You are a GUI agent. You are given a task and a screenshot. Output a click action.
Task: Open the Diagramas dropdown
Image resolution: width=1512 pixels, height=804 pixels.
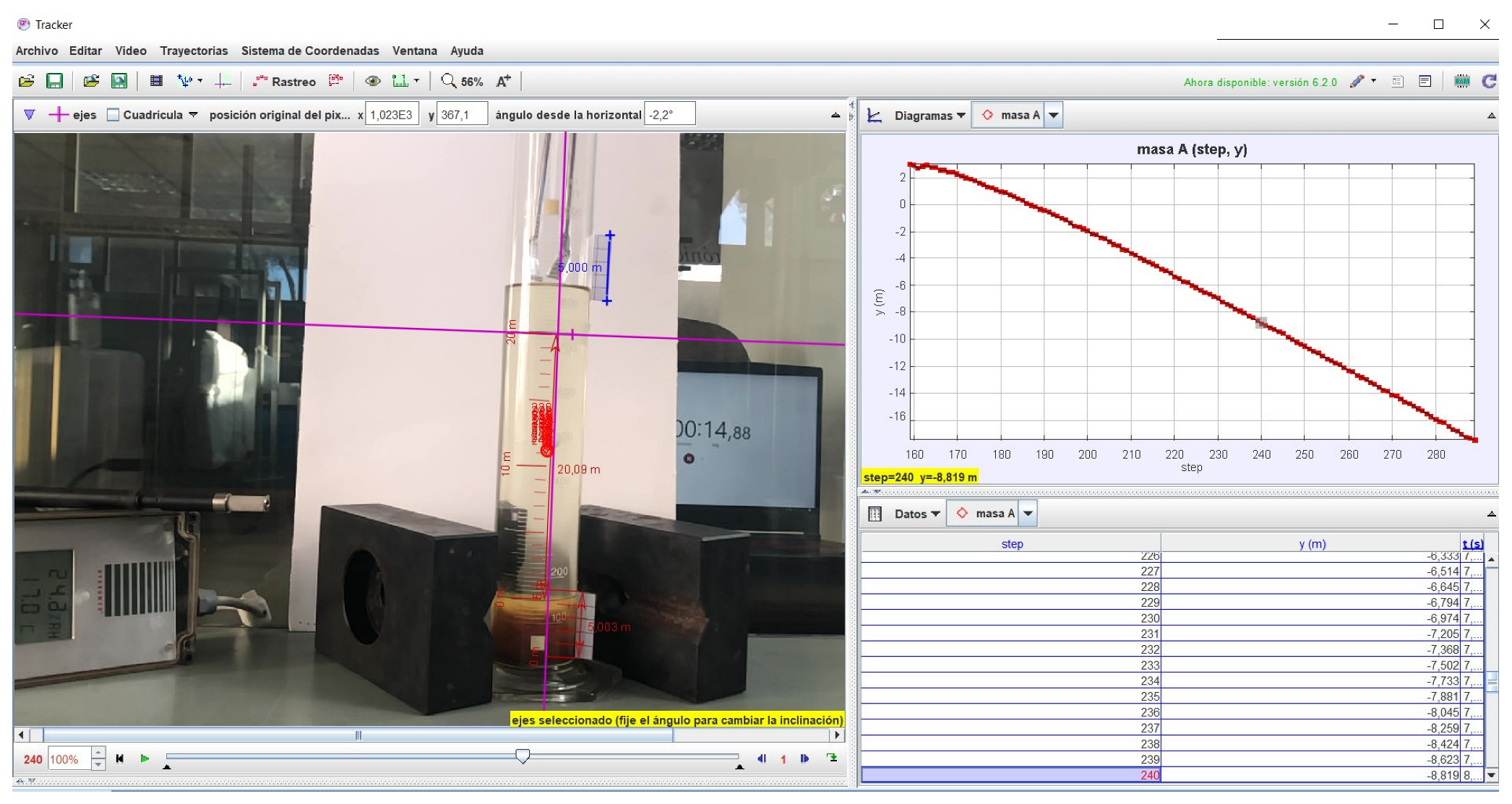(929, 116)
